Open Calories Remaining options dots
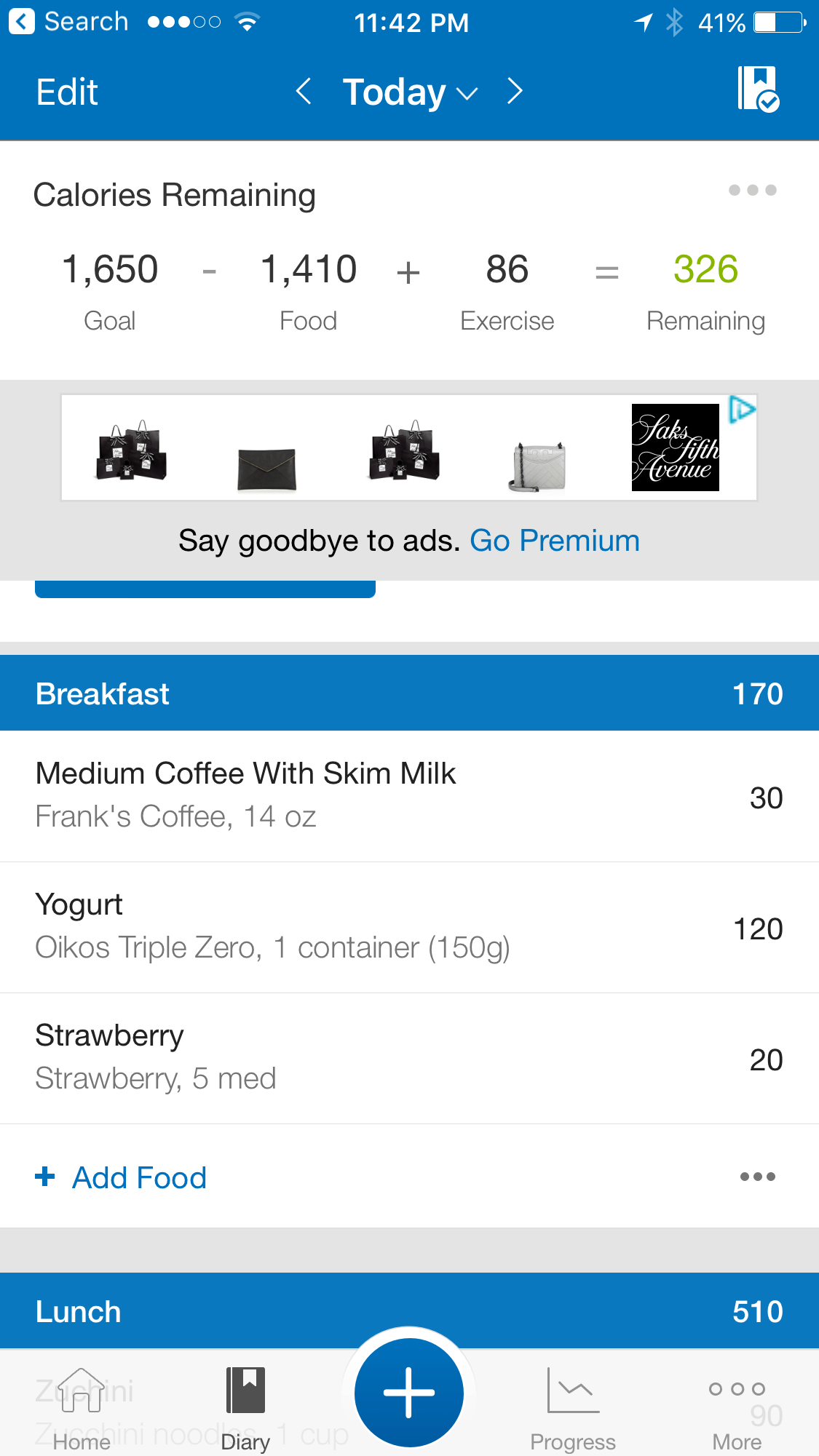Screen dimensions: 819x1456 tap(752, 191)
